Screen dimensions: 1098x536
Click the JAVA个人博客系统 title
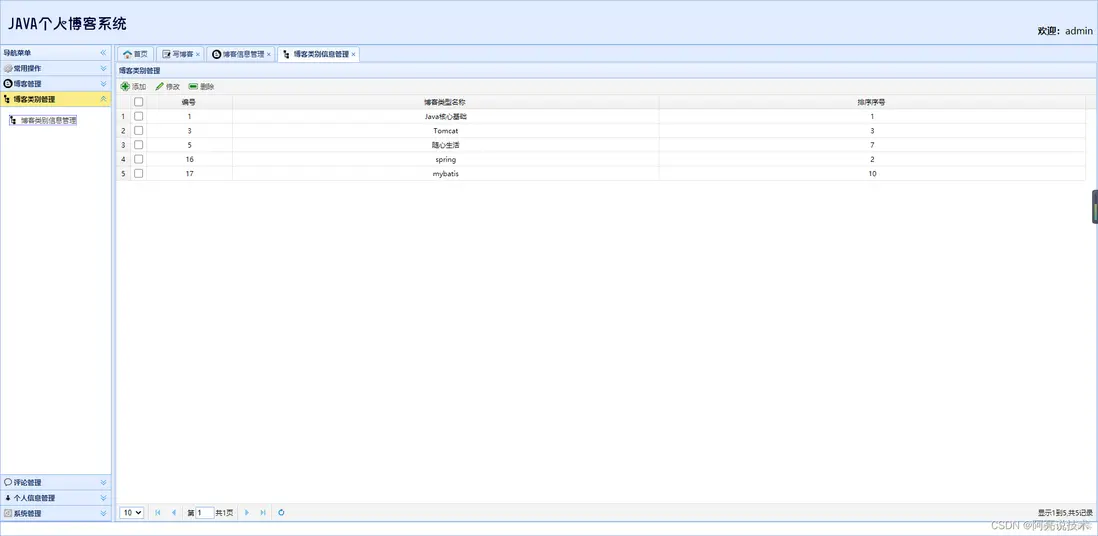pos(67,23)
